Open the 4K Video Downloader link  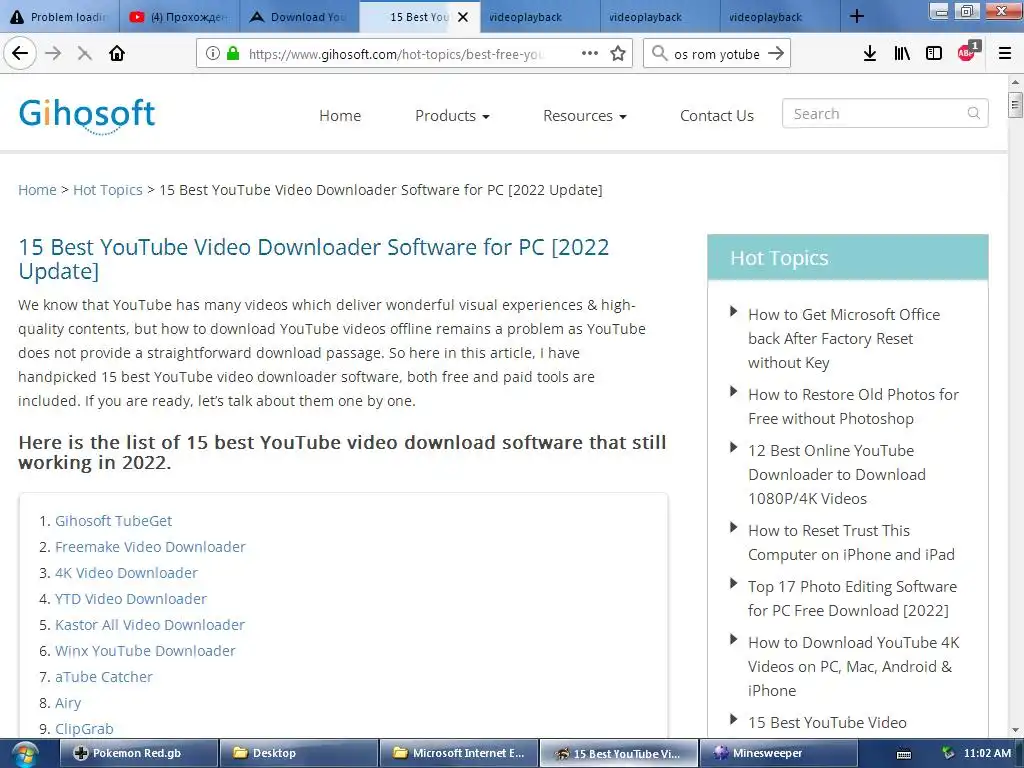pyautogui.click(x=126, y=573)
